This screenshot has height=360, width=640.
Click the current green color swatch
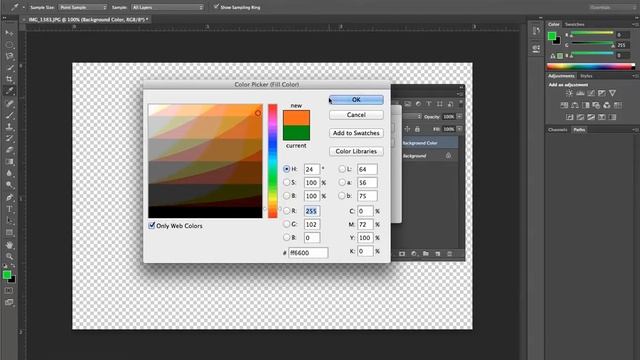pyautogui.click(x=296, y=133)
